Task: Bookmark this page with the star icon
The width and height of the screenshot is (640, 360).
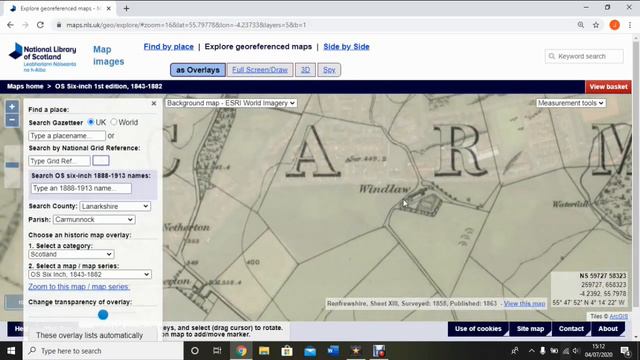Action: pos(596,25)
